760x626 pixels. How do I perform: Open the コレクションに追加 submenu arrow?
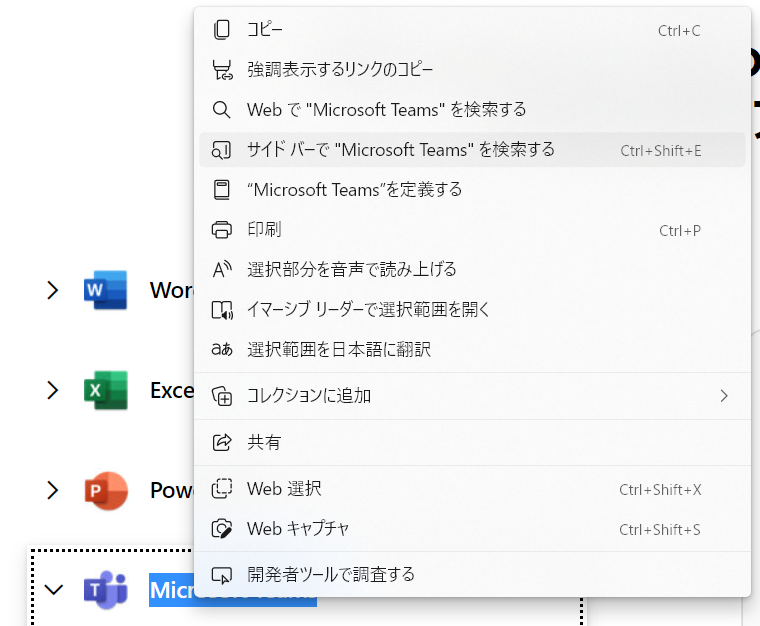[x=724, y=396]
